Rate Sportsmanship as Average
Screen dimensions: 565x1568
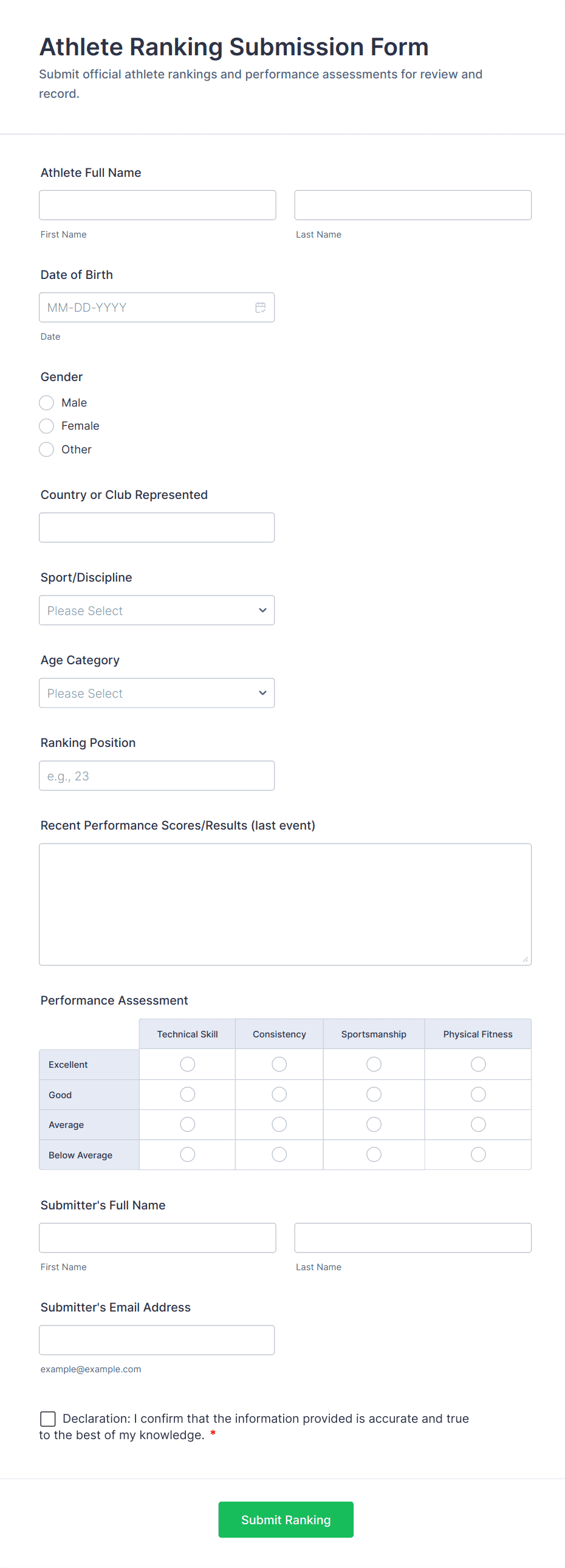[x=374, y=1124]
